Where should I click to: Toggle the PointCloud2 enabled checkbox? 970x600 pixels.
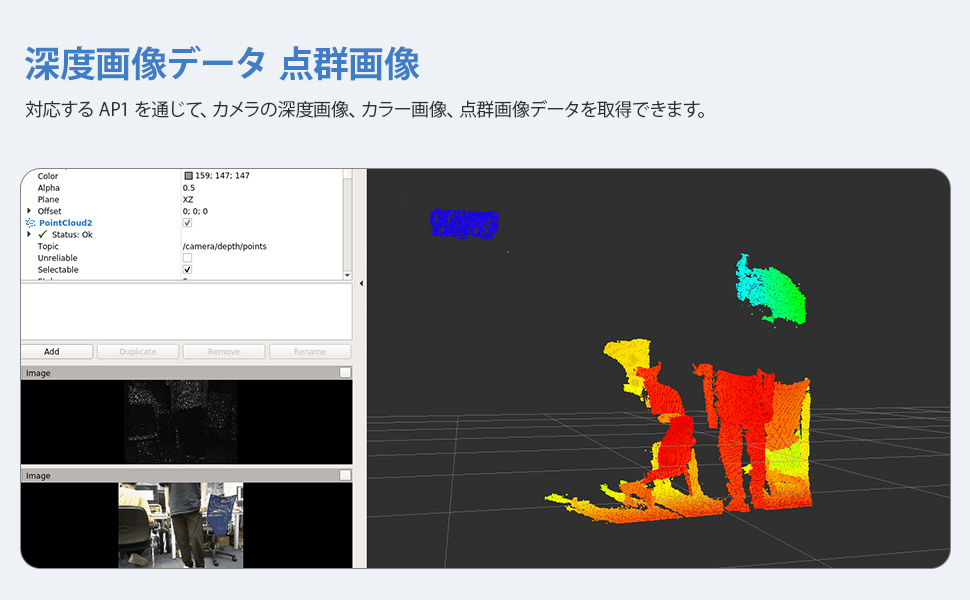tap(187, 223)
